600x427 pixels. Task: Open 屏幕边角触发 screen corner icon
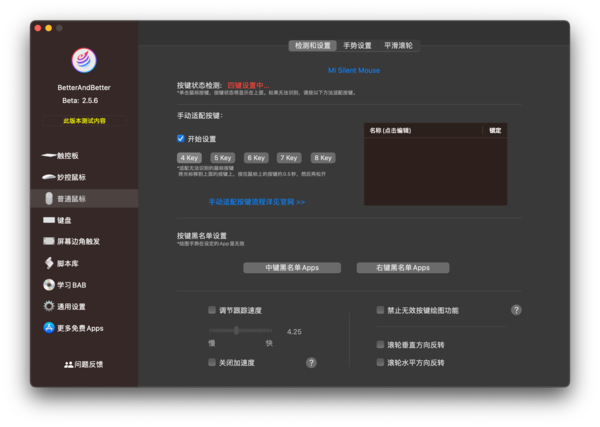[x=49, y=241]
